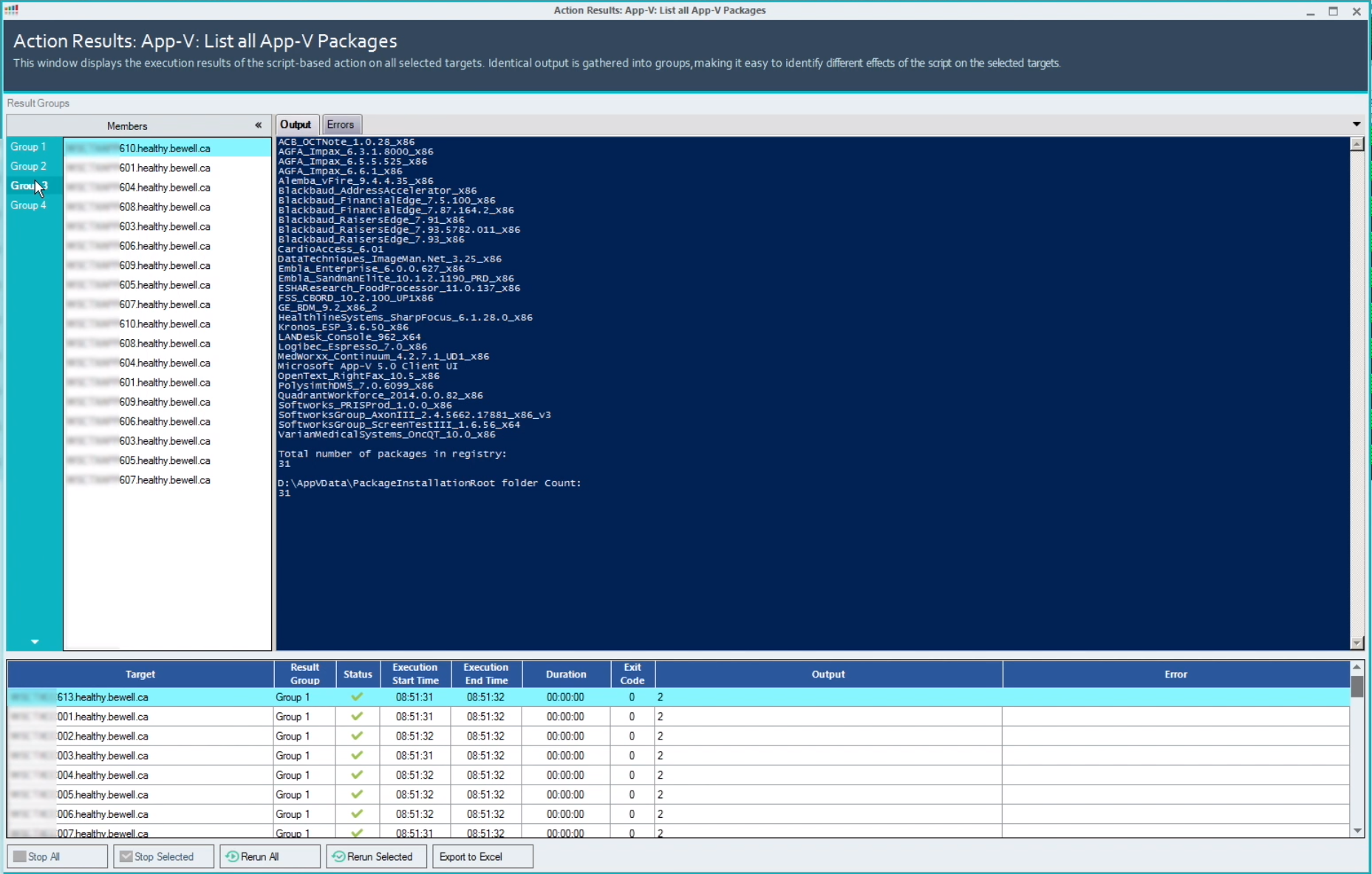This screenshot has height=874, width=1372.
Task: Click the Output column header in results table
Action: pos(828,674)
